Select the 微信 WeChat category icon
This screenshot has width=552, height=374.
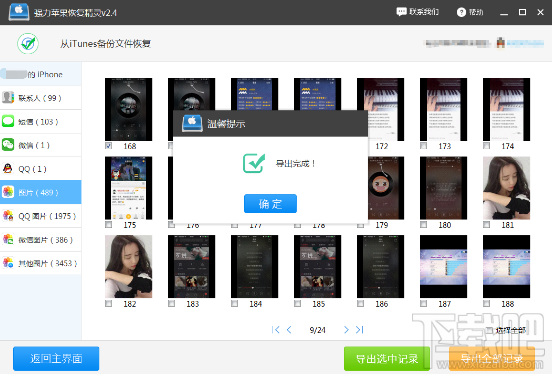tap(8, 145)
